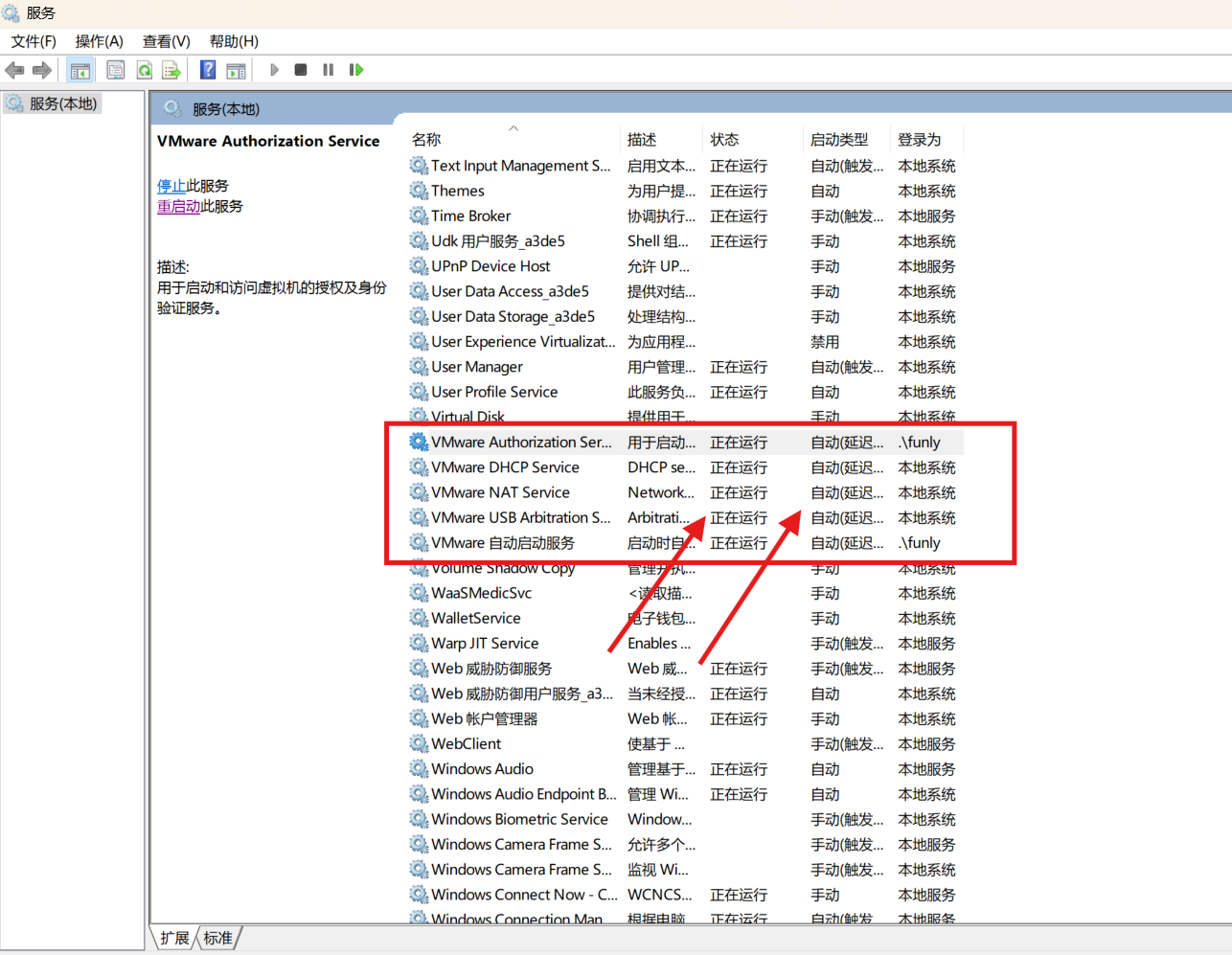This screenshot has height=955, width=1232.
Task: Toggle the action pane toolbar icon
Action: (x=236, y=70)
